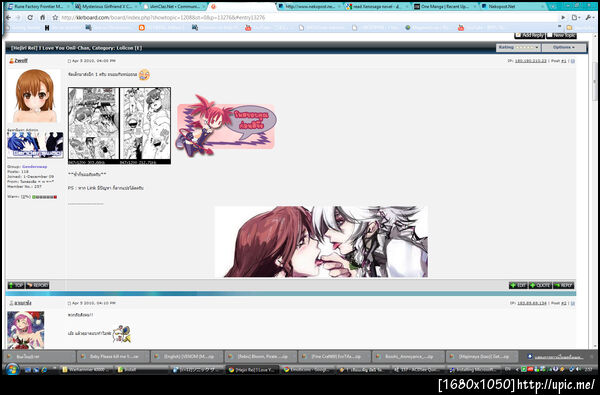
Task: Open the Post #1 permalink
Action: pyautogui.click(x=564, y=61)
